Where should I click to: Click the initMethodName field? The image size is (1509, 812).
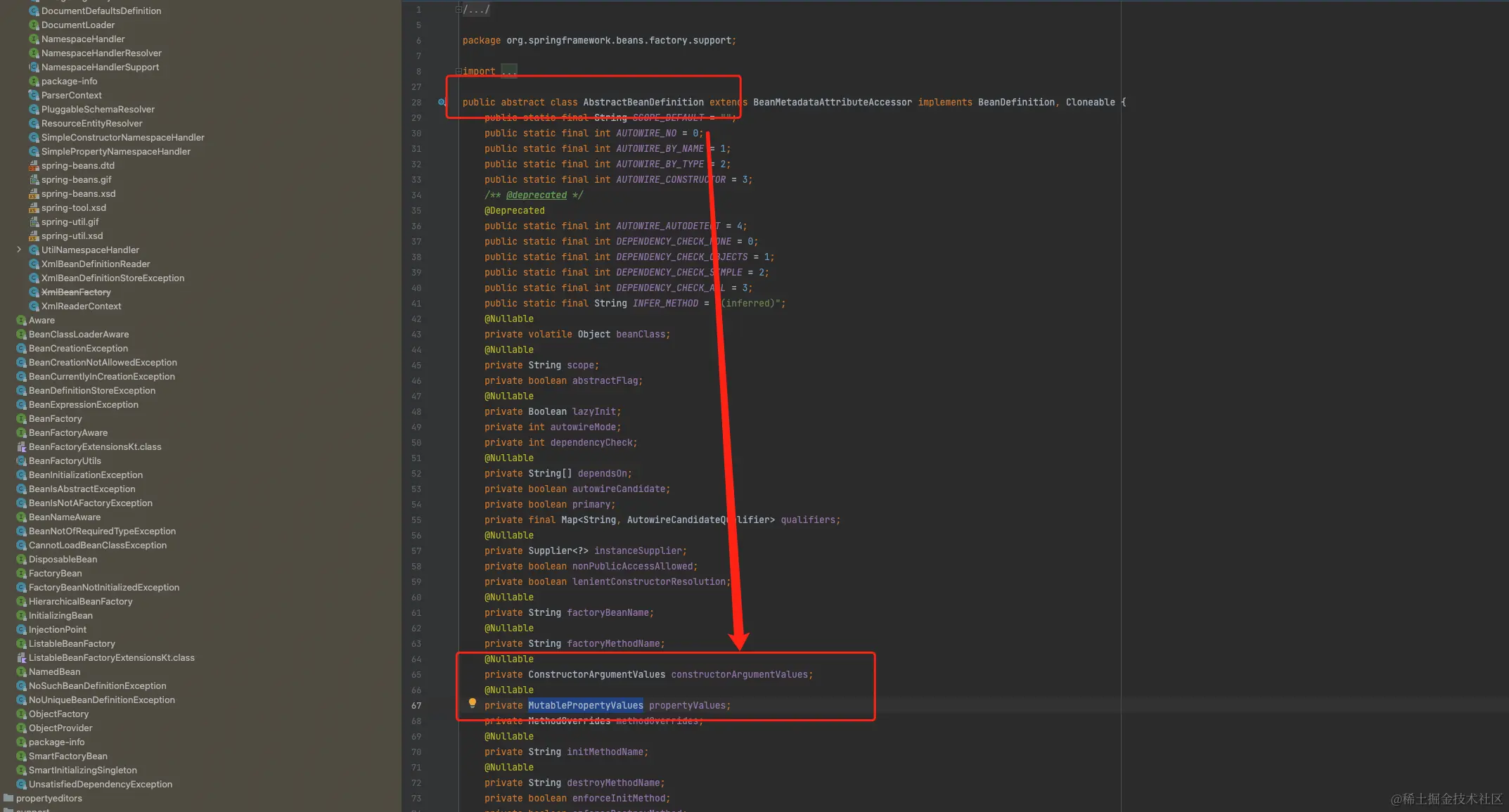pos(605,752)
